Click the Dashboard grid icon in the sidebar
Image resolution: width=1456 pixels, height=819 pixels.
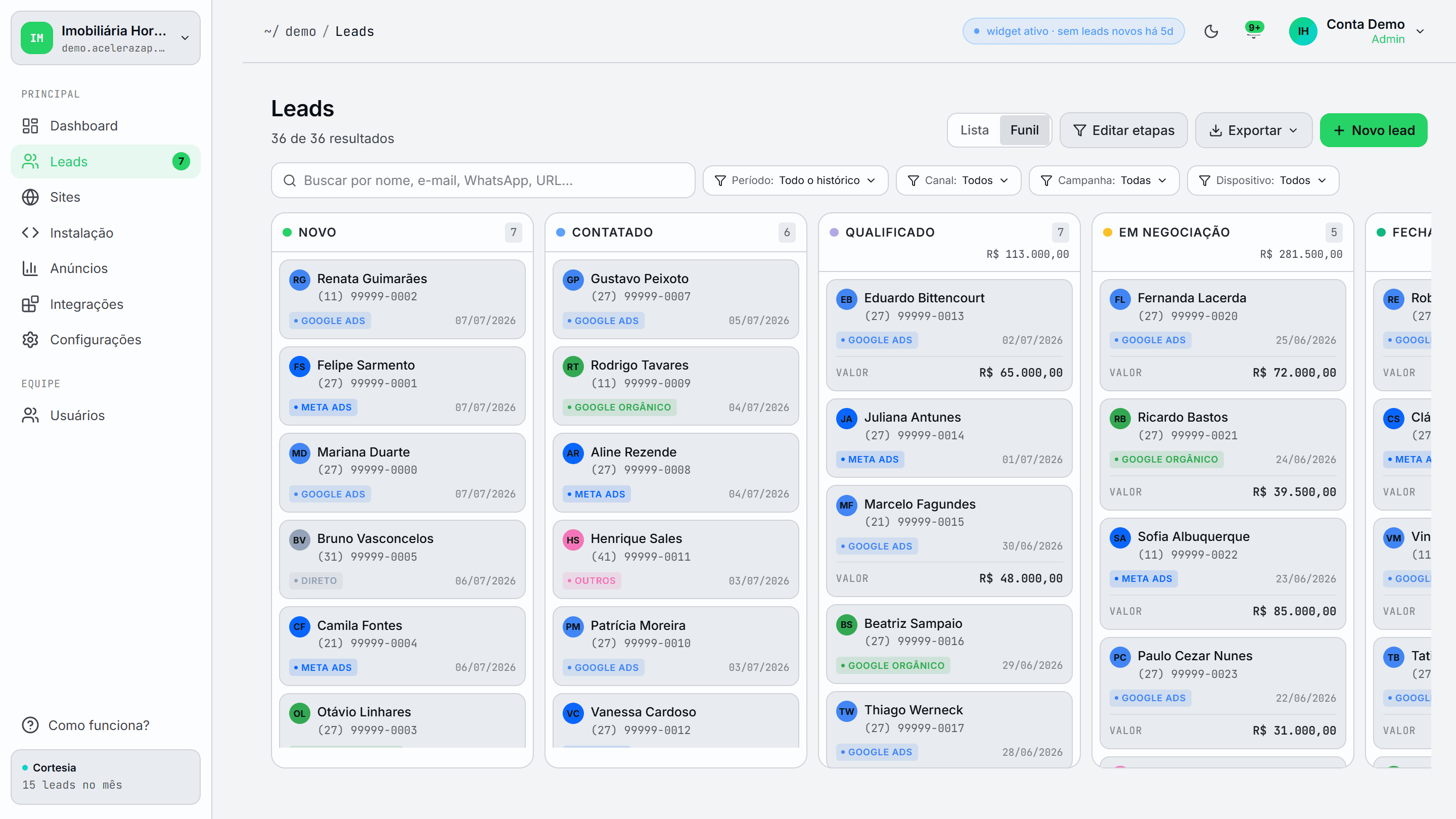30,125
